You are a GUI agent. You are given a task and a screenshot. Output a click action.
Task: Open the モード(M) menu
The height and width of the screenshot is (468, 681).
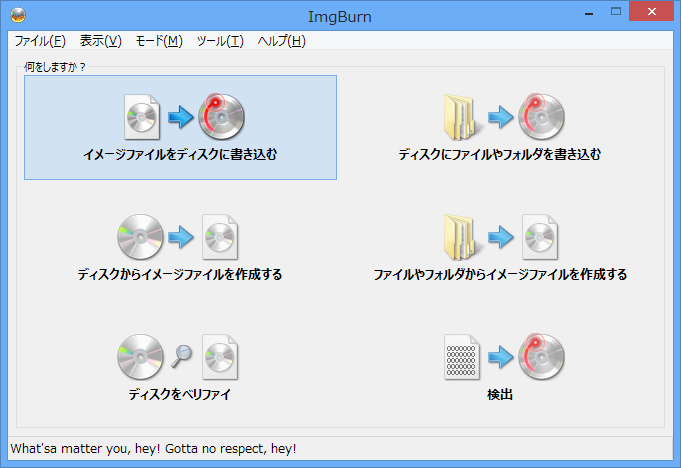(159, 41)
